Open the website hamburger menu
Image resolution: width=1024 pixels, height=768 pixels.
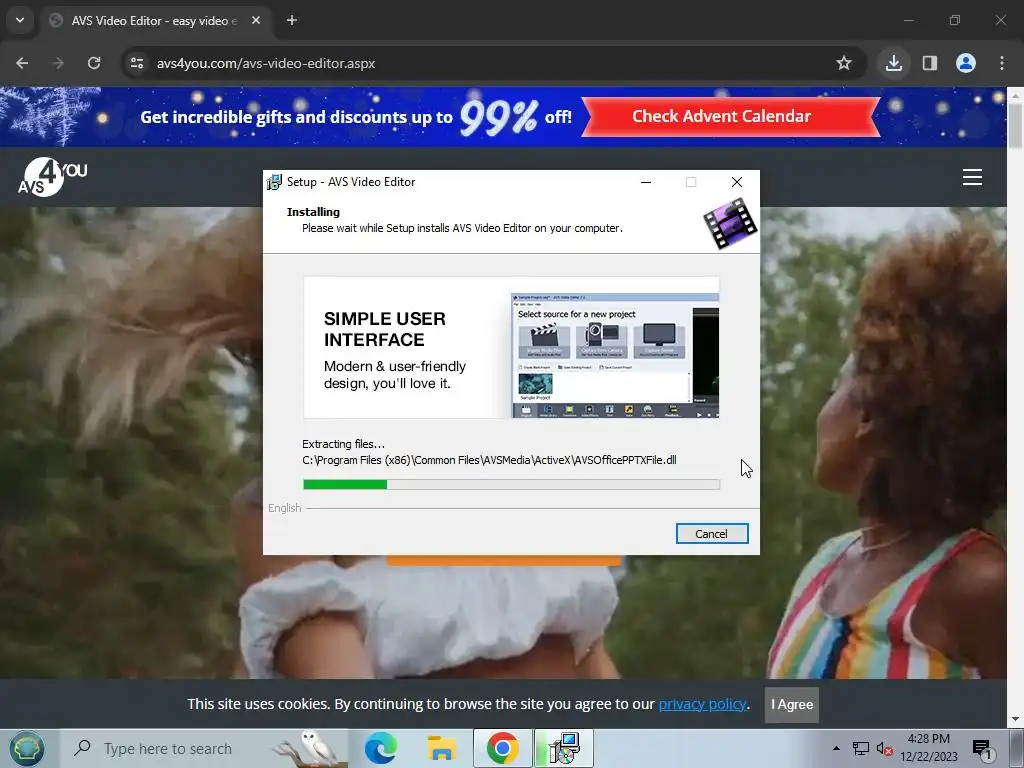972,177
